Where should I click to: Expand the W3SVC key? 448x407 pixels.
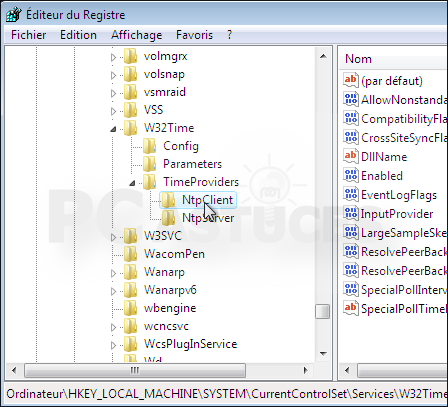point(113,237)
